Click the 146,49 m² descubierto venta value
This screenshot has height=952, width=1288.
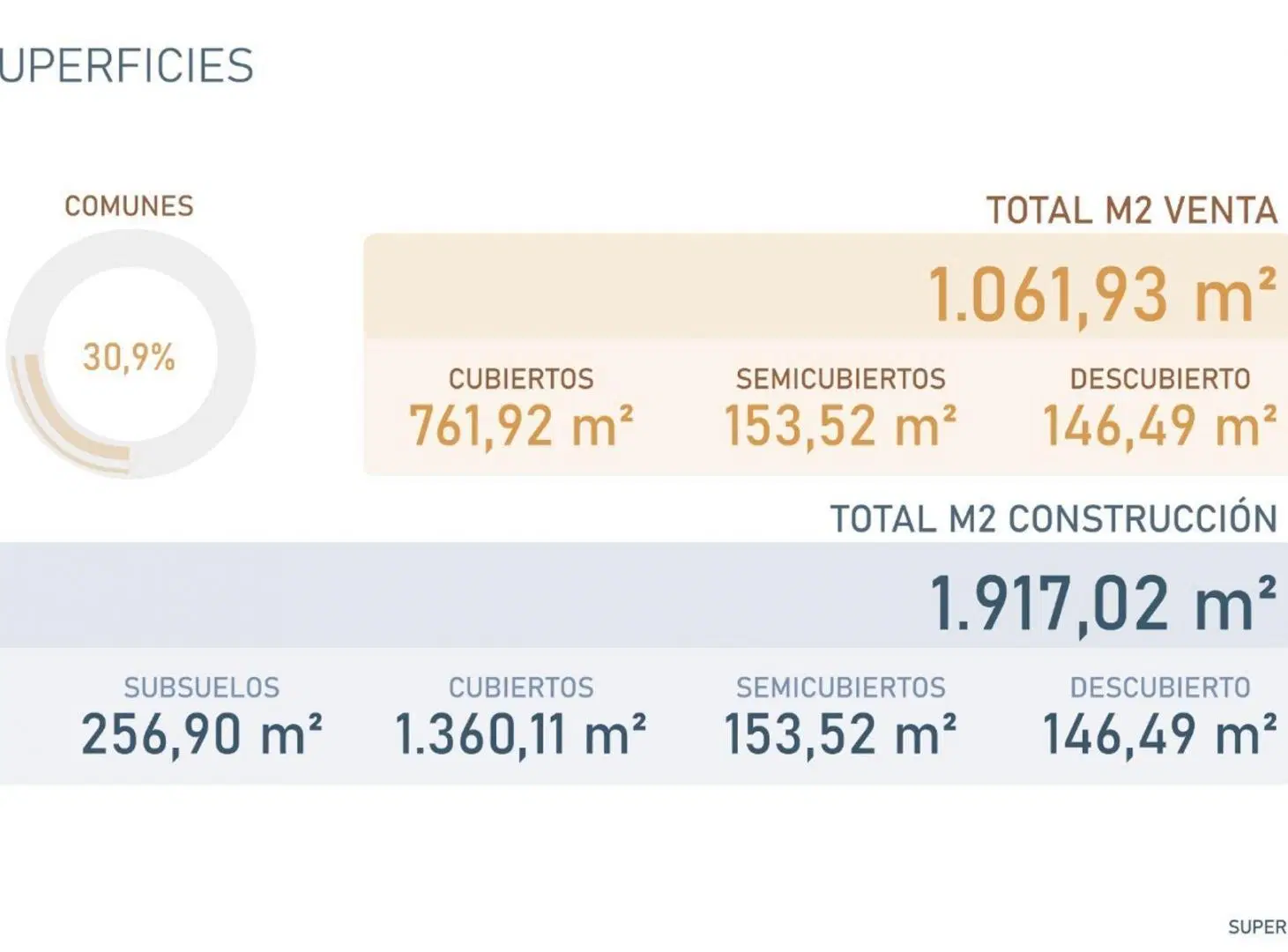(x=1160, y=426)
